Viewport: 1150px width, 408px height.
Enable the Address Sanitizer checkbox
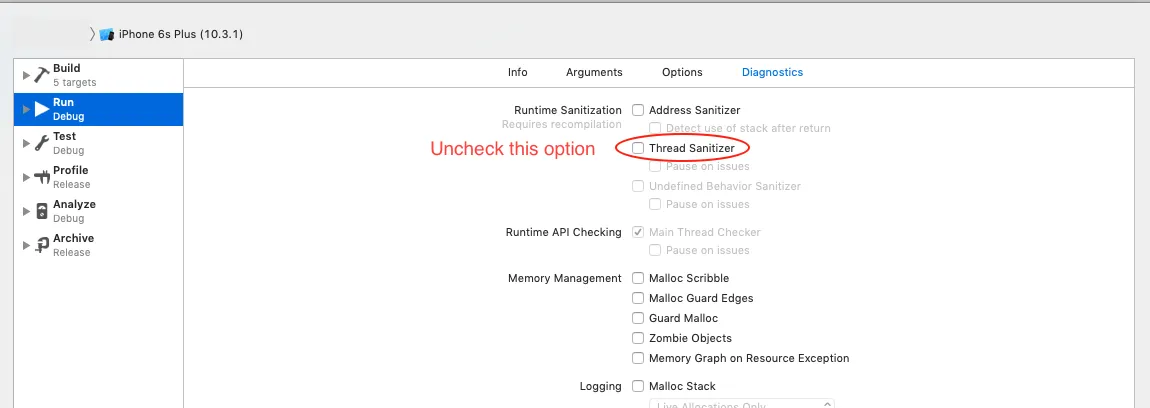pos(638,110)
